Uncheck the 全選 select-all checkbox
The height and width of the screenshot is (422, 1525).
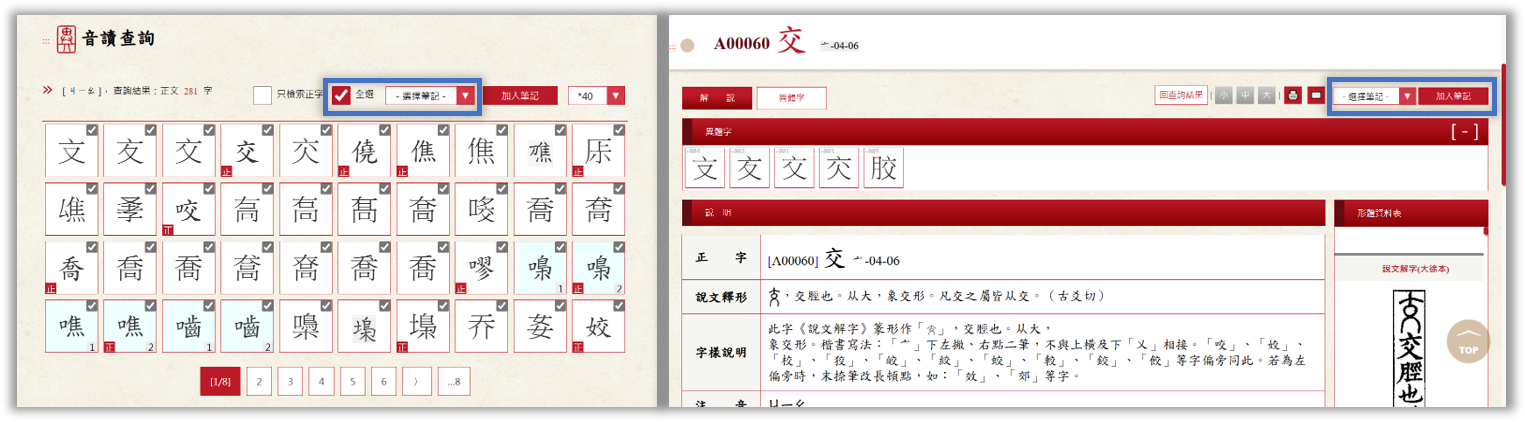(x=341, y=95)
